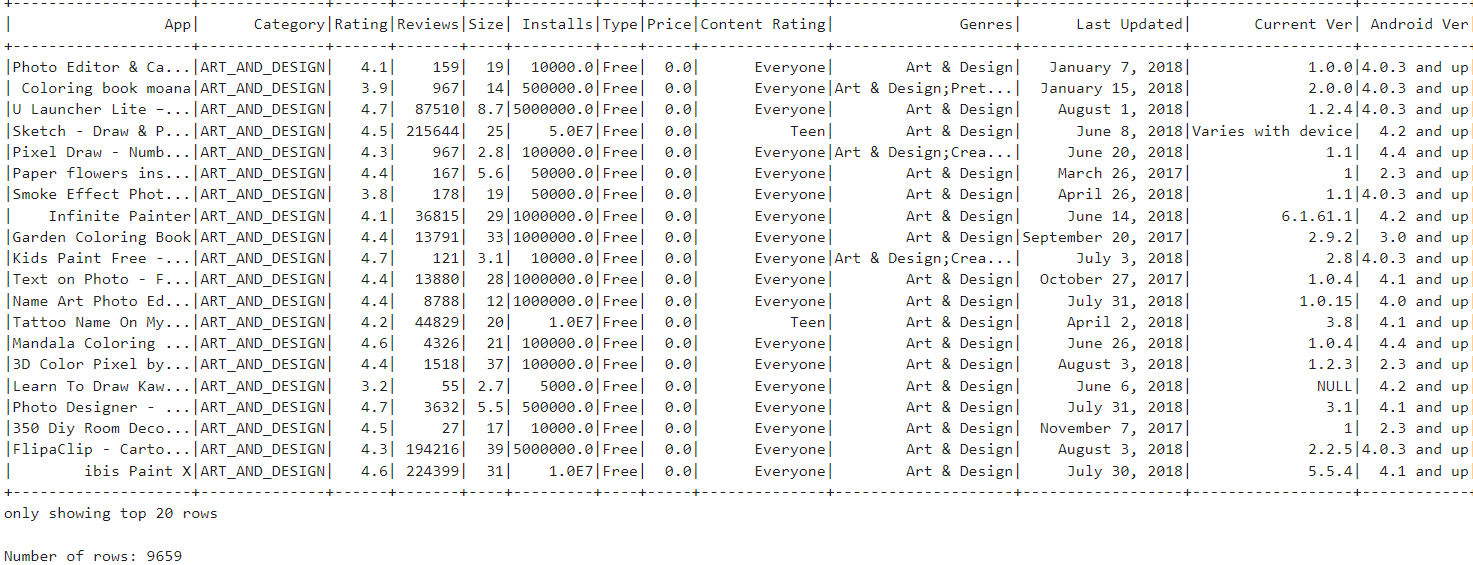
Task: Click the "6.1.61.1" version value
Action: 1317,217
